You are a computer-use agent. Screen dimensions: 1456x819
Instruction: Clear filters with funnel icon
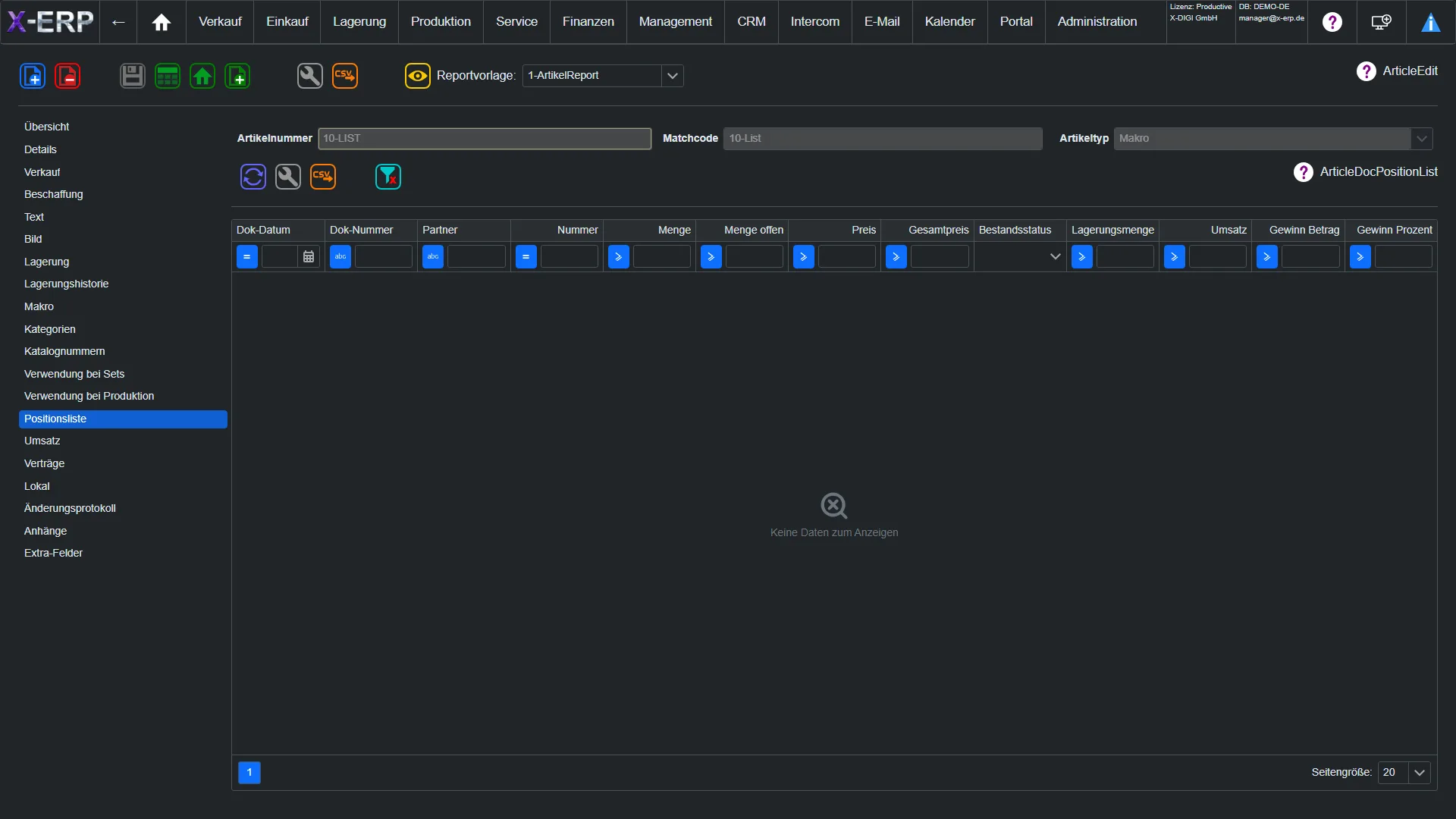[x=388, y=177]
